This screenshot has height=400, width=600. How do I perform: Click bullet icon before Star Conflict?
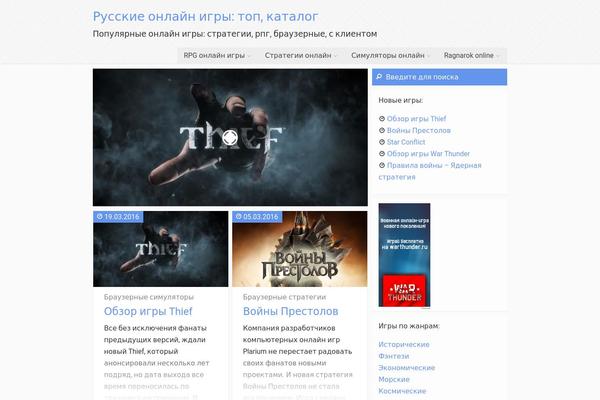pyautogui.click(x=382, y=142)
